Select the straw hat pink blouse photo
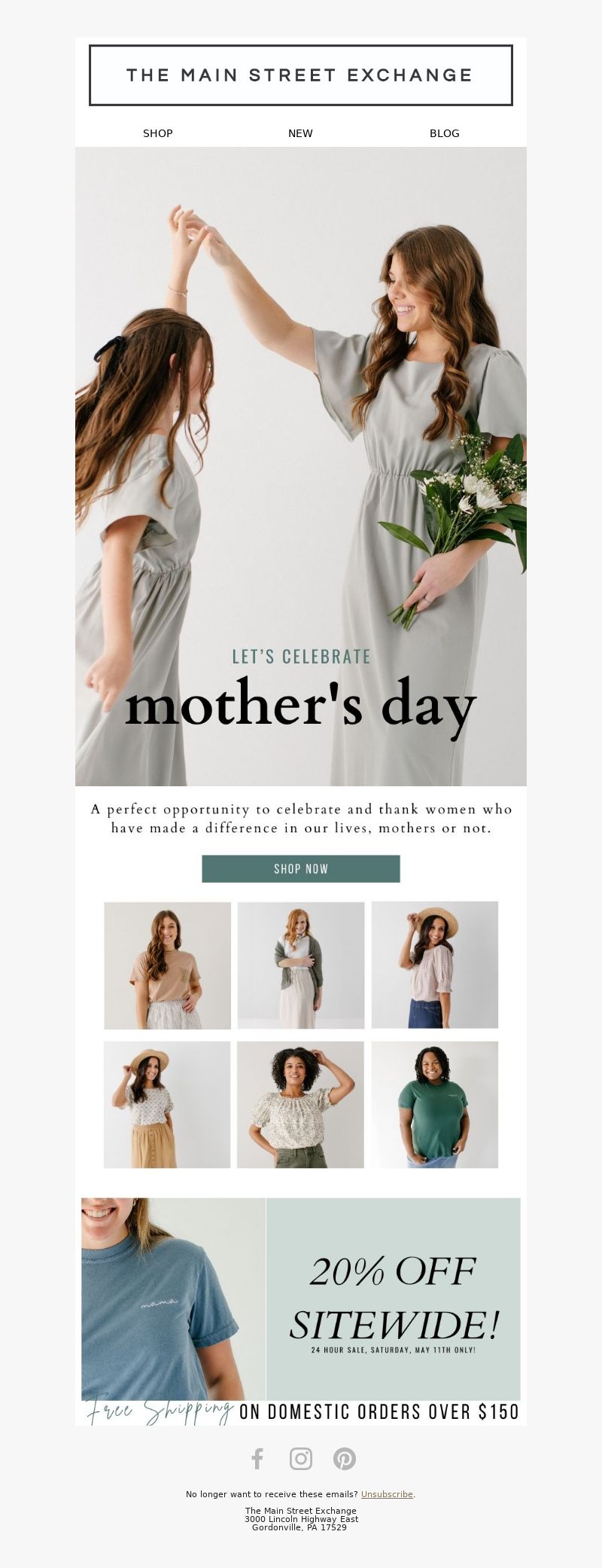 (435, 965)
